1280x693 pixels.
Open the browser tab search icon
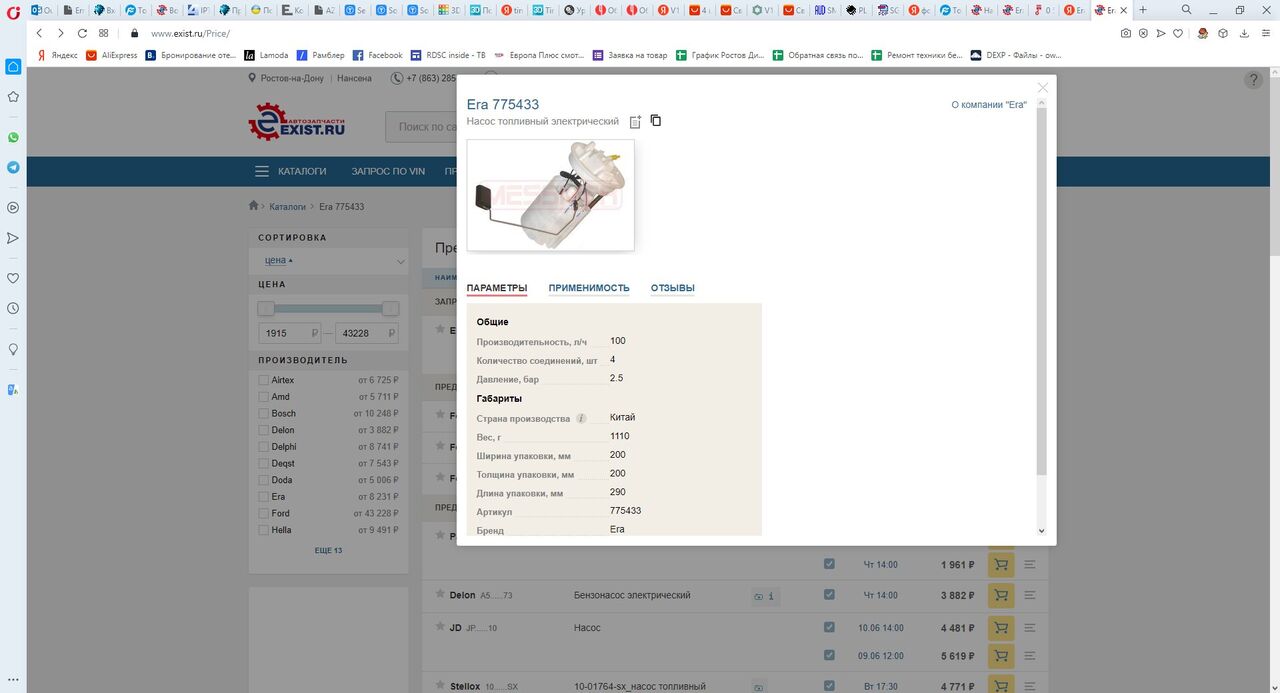(1186, 9)
